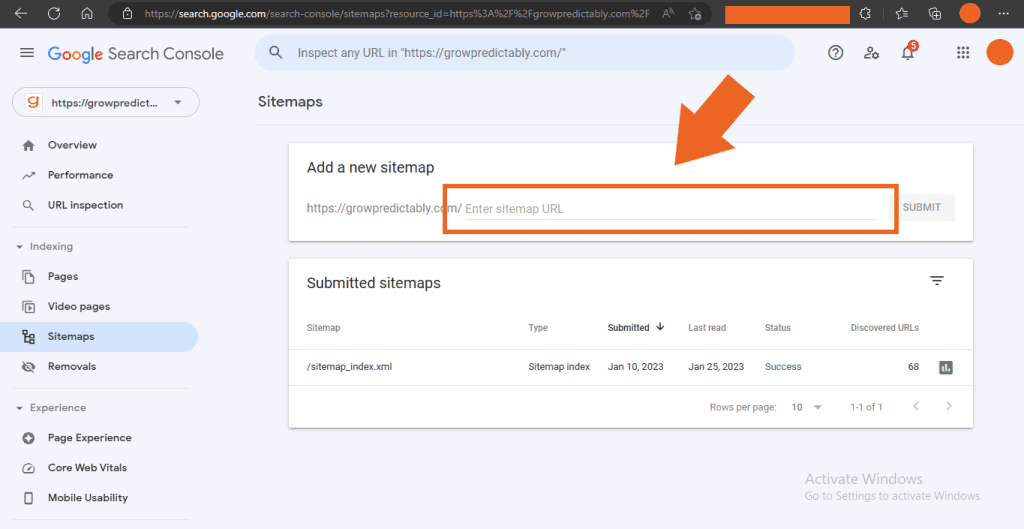
Task: Sort by the Sitemap column header
Action: pos(323,328)
